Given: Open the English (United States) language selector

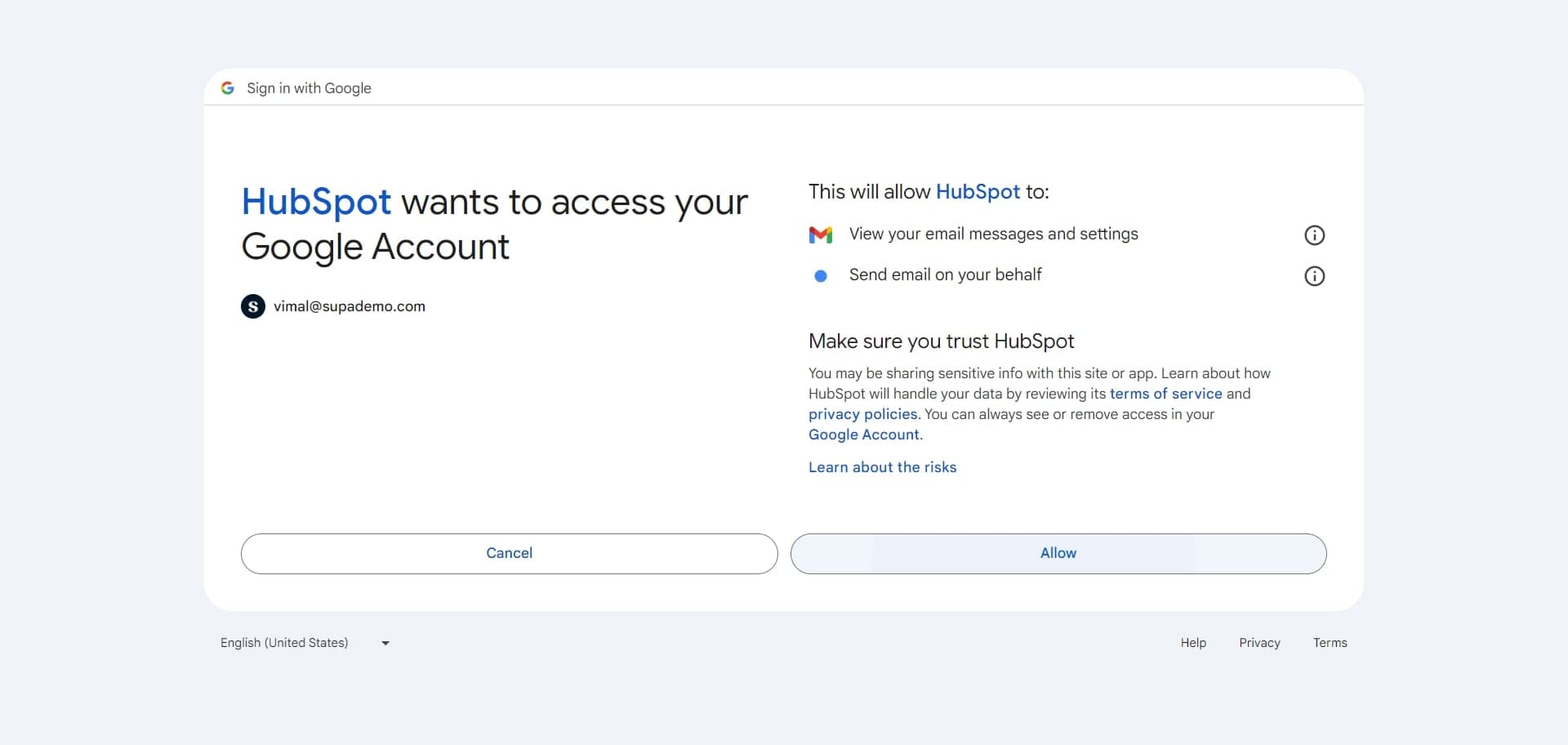Looking at the screenshot, I should [284, 642].
